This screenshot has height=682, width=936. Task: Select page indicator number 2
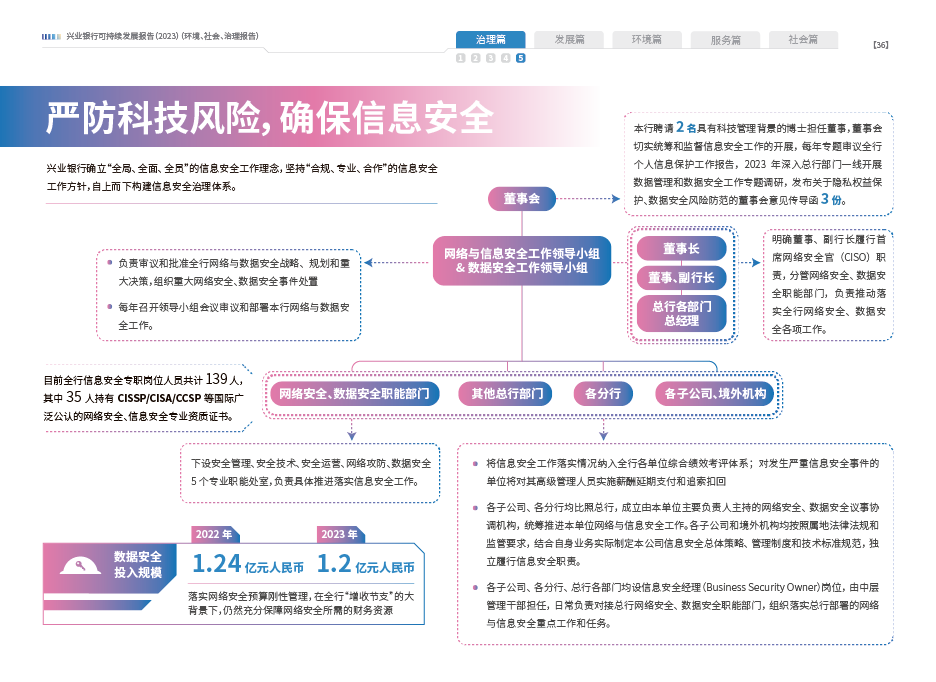475,58
